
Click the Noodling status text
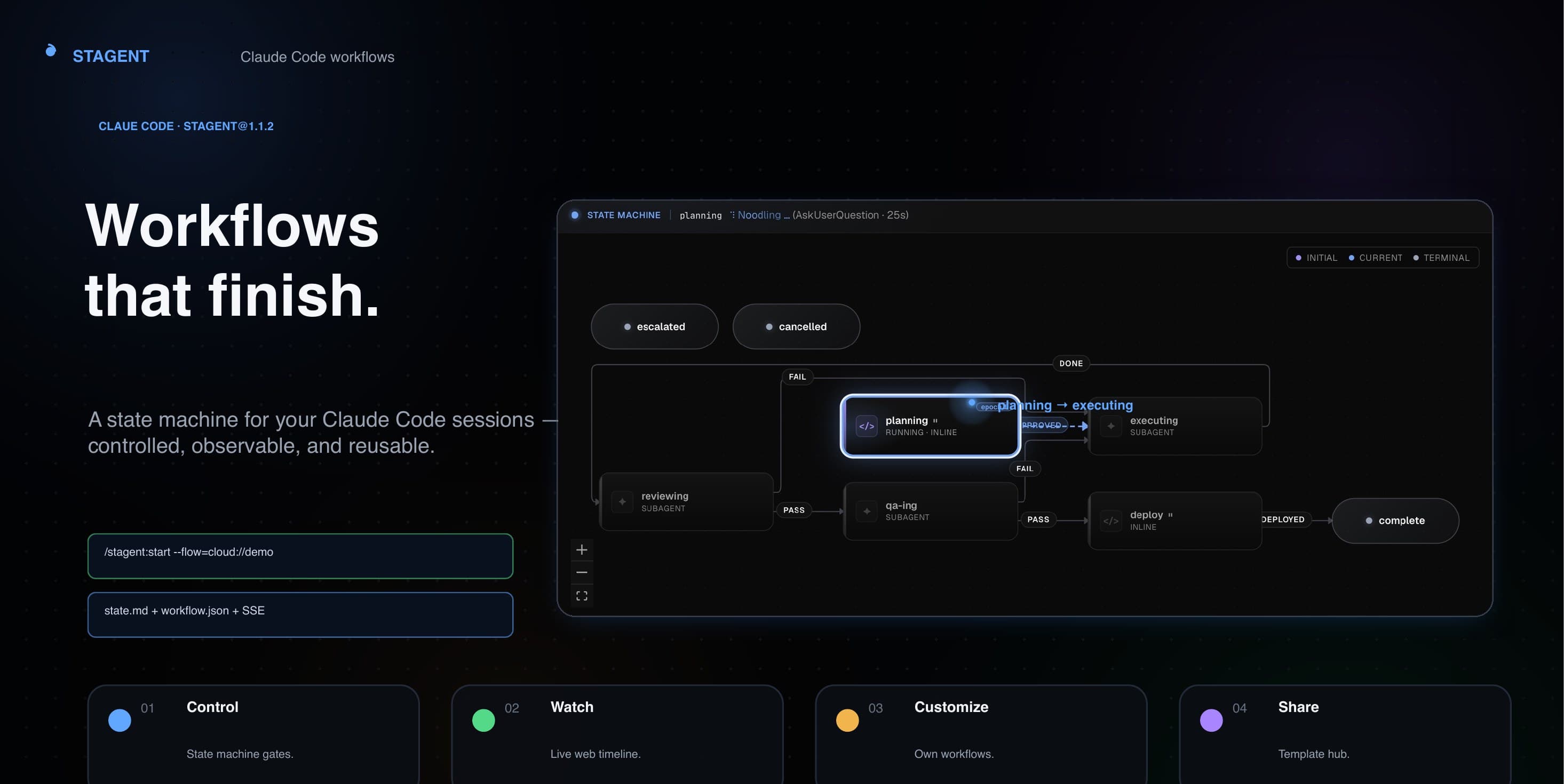(x=763, y=215)
